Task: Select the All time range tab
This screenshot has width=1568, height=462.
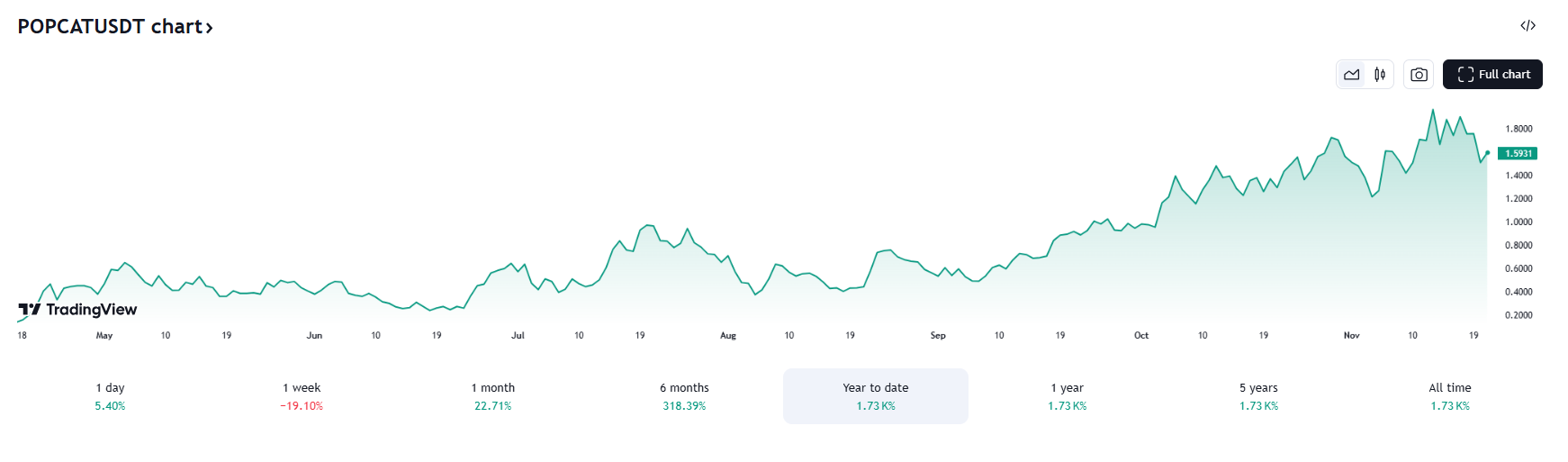Action: [x=1449, y=396]
